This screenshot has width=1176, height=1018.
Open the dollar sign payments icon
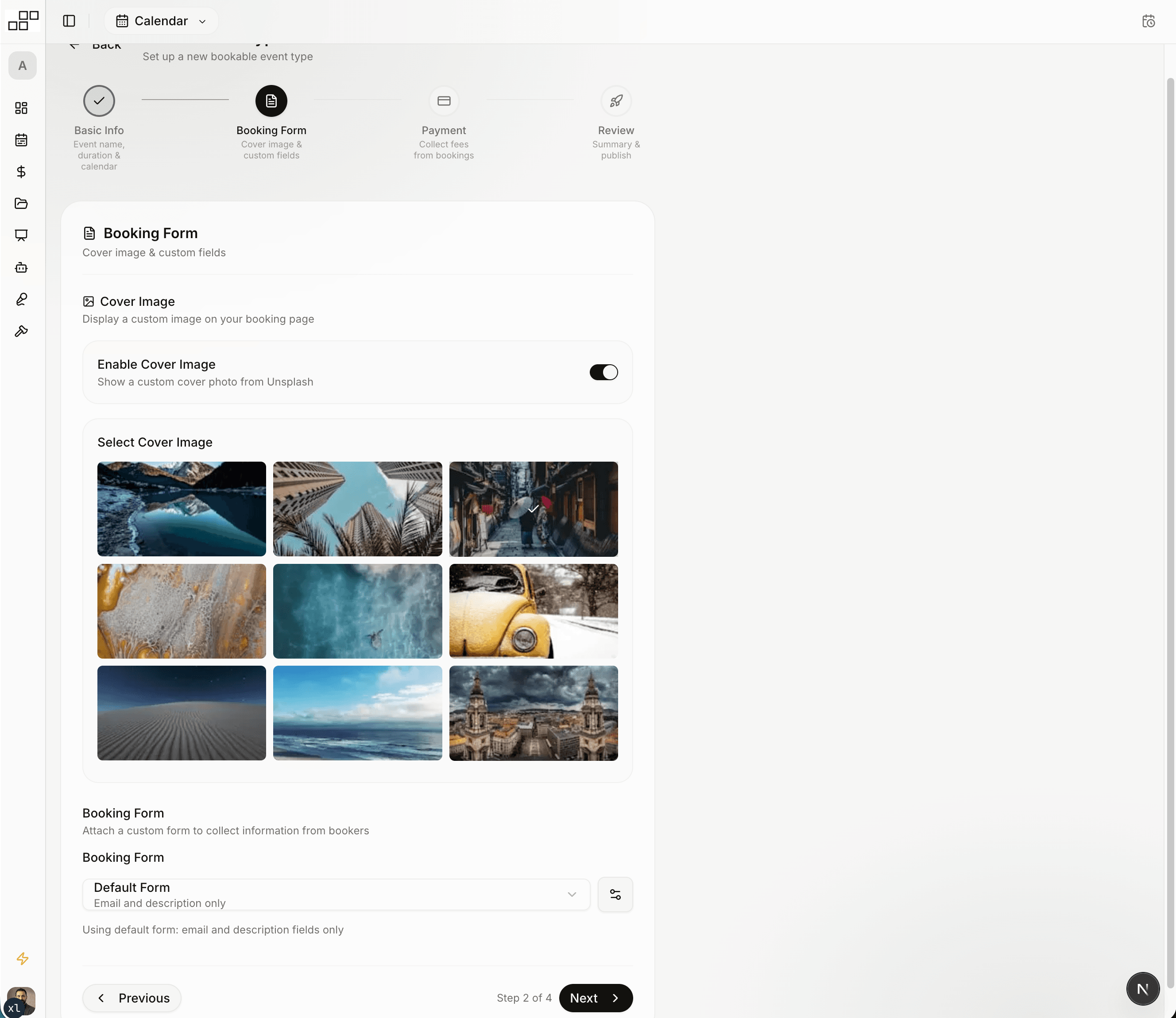pyautogui.click(x=22, y=172)
